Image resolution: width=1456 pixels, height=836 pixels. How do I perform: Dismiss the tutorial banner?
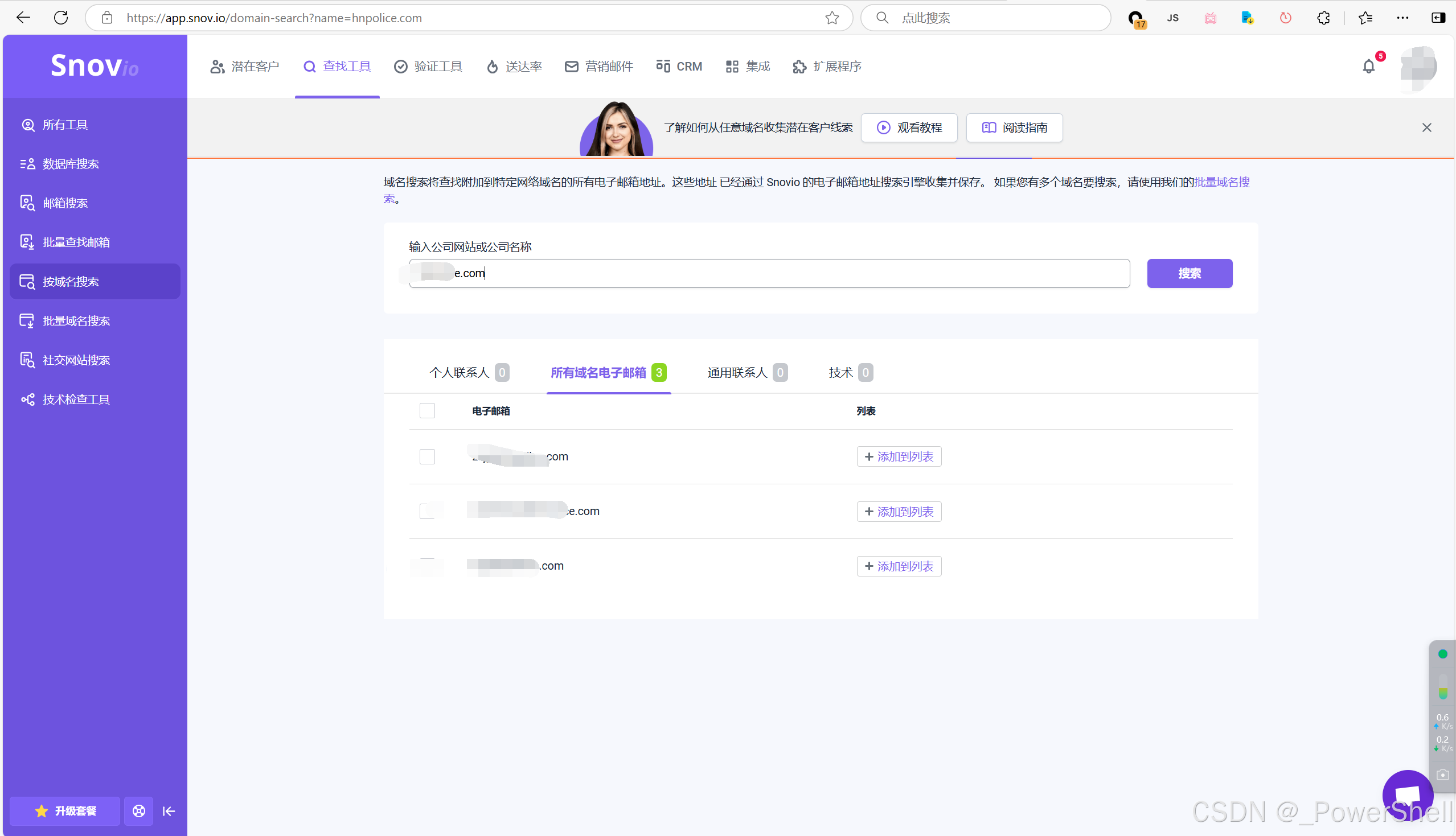[x=1426, y=127]
